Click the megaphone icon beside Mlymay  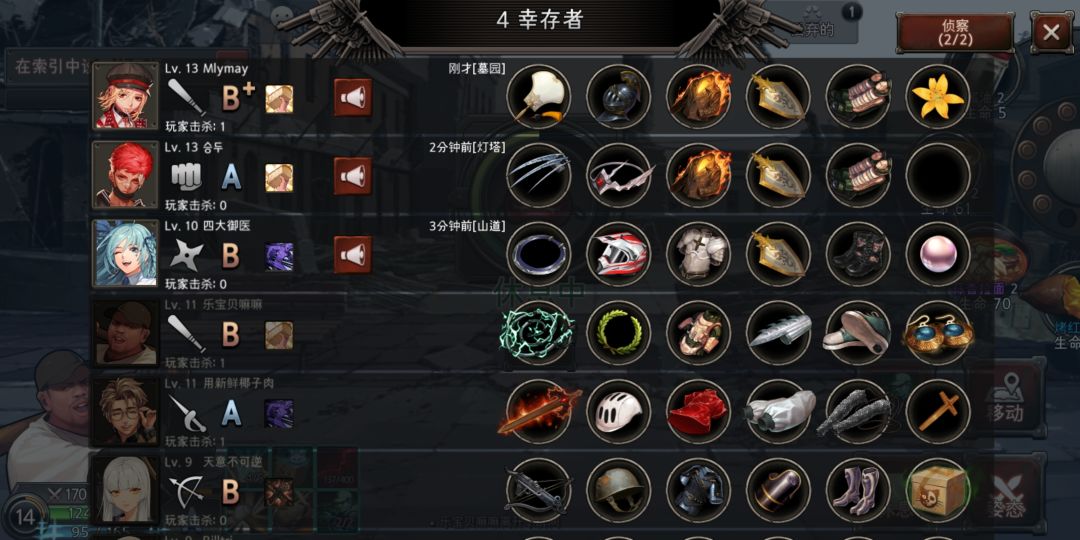(353, 97)
